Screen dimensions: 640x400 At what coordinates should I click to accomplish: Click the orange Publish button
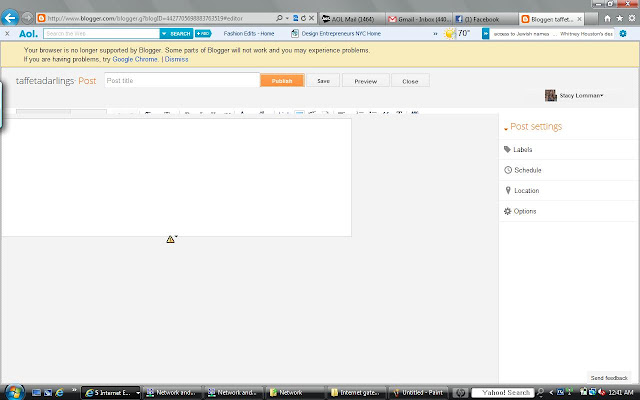[282, 80]
